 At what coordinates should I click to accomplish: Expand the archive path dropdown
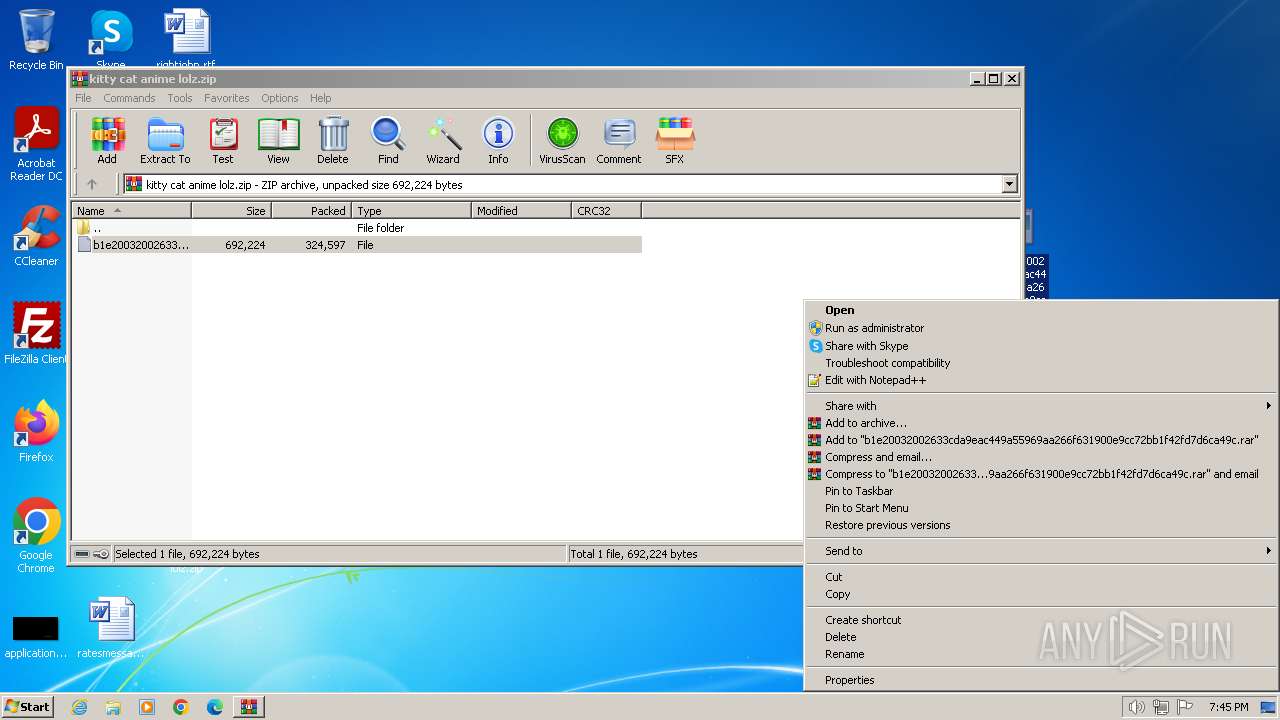point(1009,184)
